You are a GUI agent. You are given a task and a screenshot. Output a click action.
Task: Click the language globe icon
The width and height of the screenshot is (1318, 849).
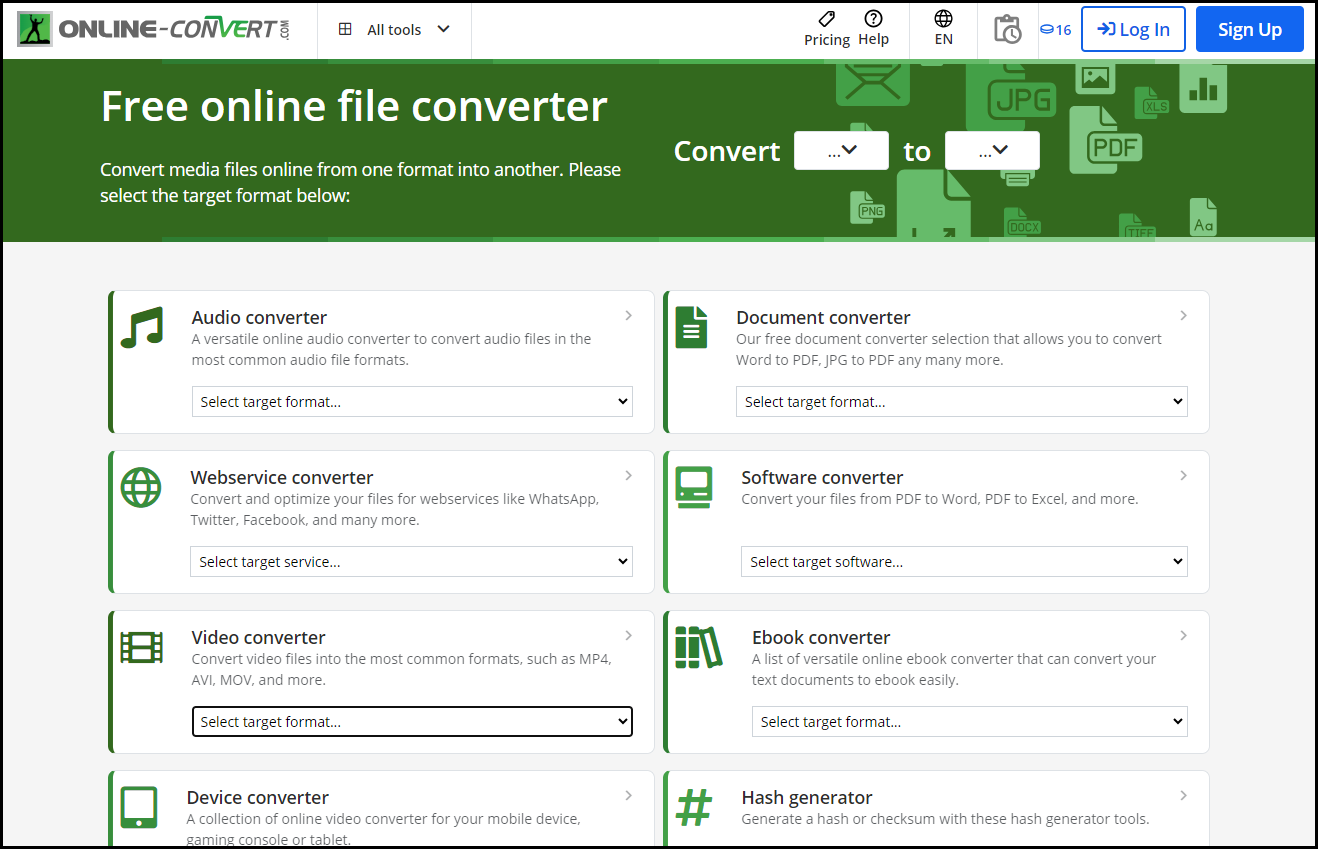click(943, 19)
